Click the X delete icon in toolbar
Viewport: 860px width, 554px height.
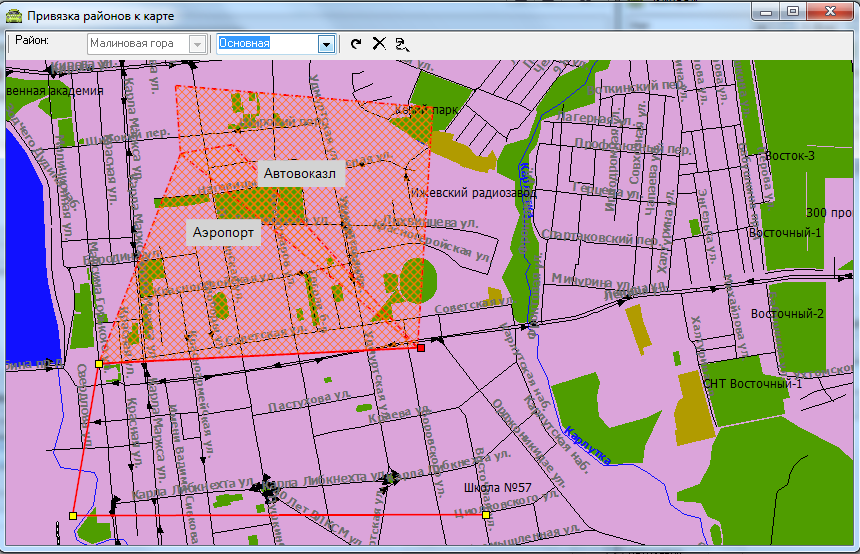tap(379, 44)
